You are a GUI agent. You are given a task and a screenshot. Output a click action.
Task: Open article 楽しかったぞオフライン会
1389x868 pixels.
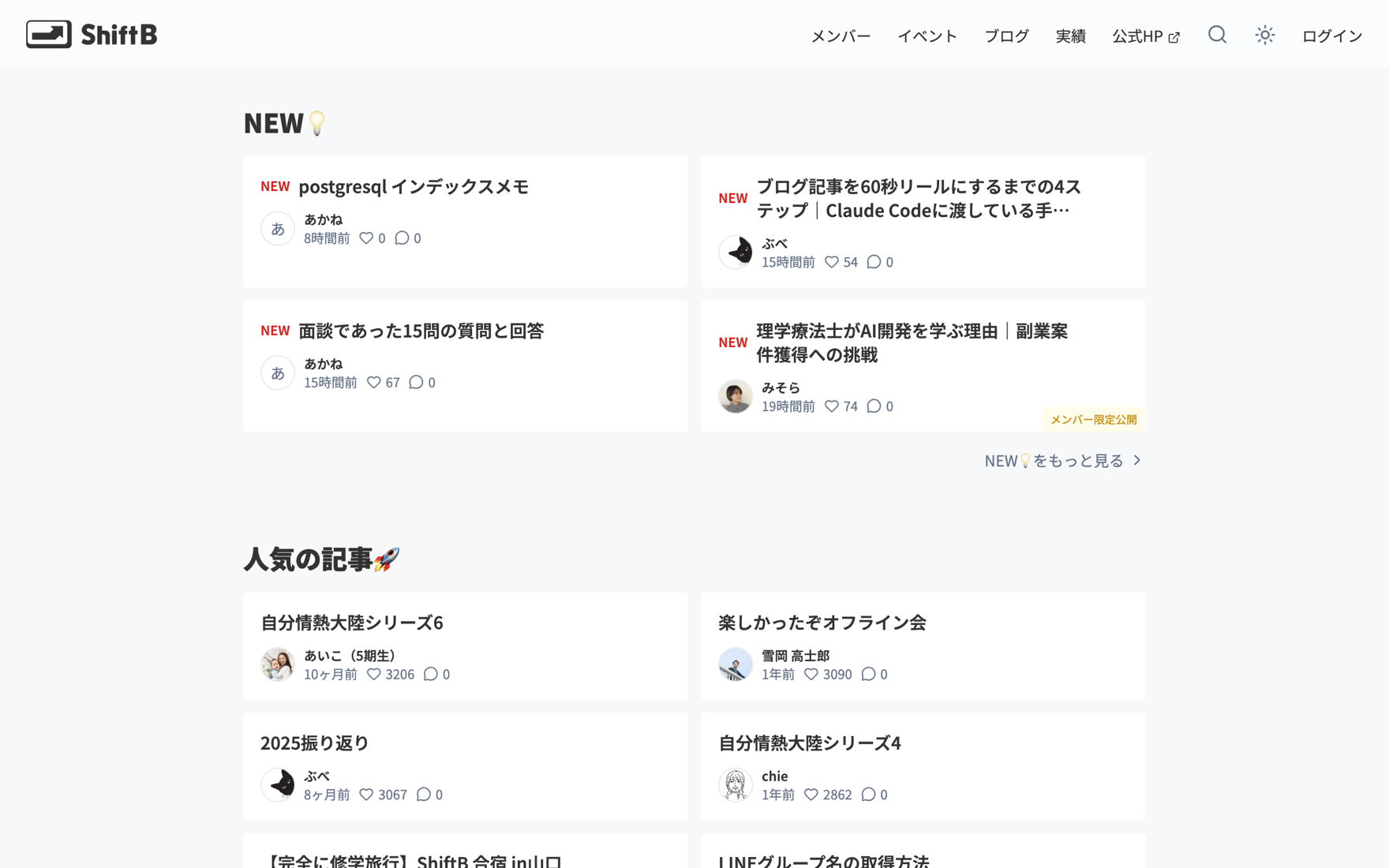(822, 623)
